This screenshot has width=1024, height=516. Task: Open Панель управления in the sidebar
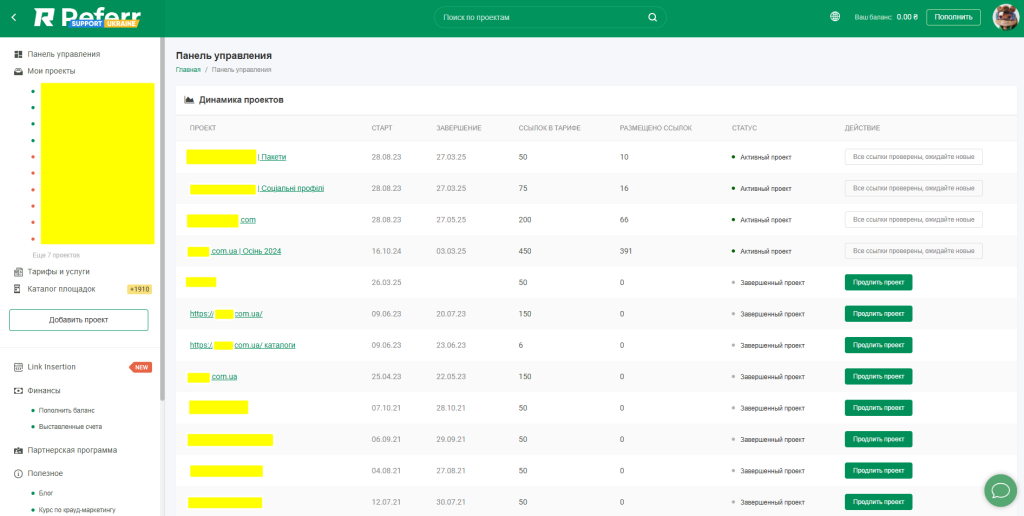tap(63, 54)
